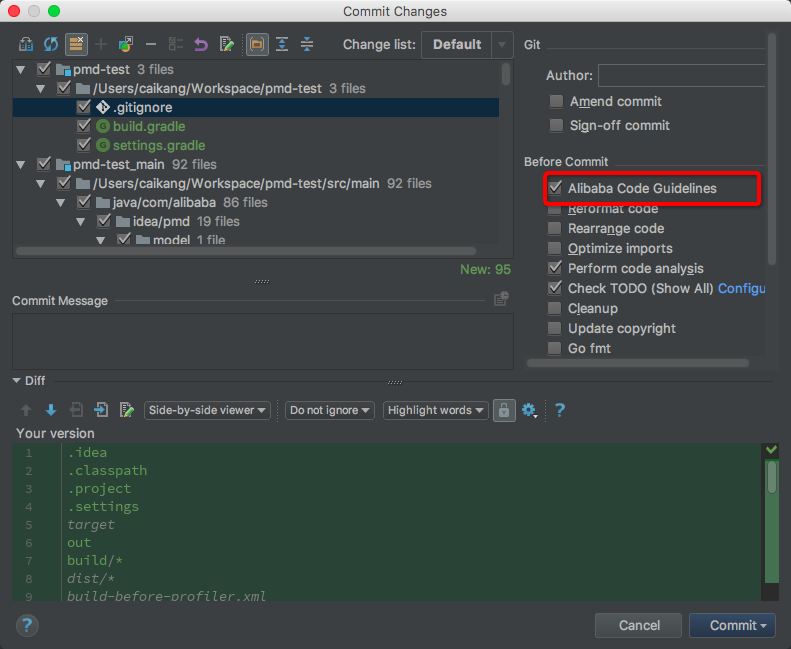Click the Expand All toolbar icon
The height and width of the screenshot is (649, 791).
point(282,44)
